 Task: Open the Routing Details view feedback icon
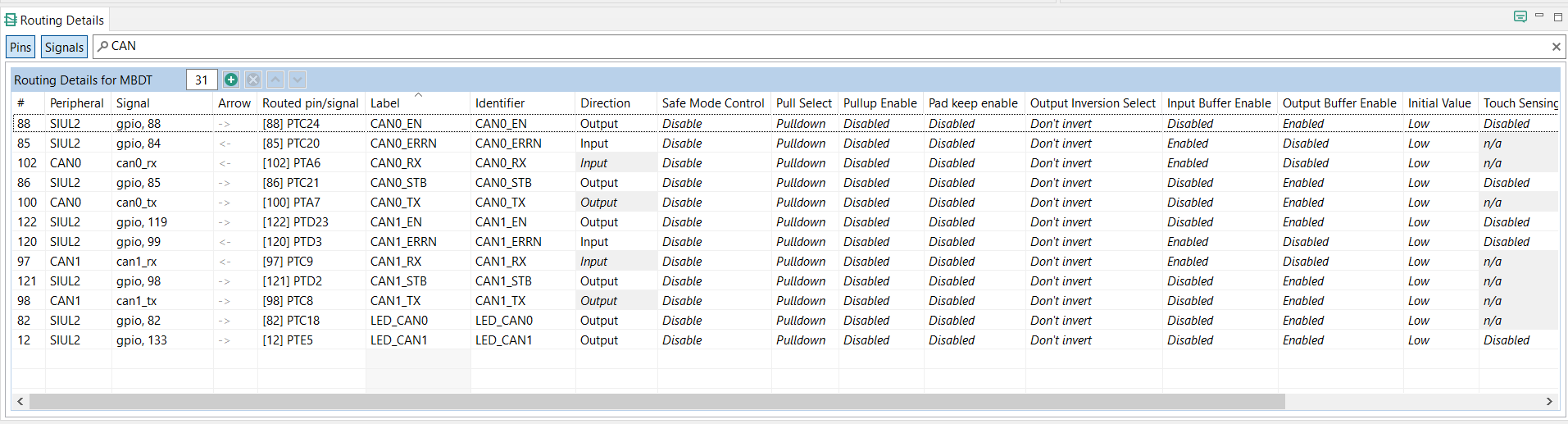point(1520,16)
